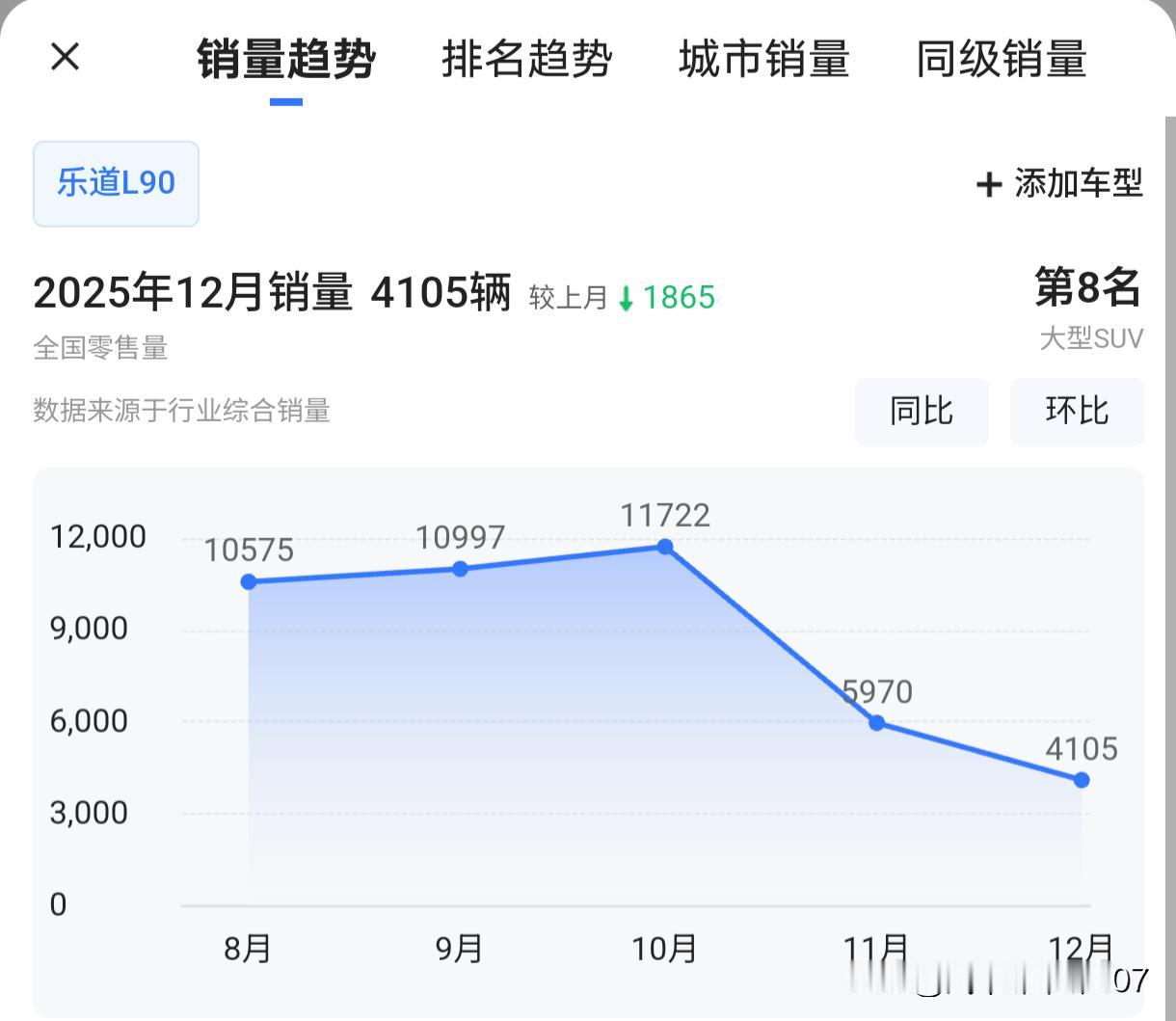The height and width of the screenshot is (1021, 1176).
Task: Tap the 大型SUV category label
Action: [x=1091, y=338]
